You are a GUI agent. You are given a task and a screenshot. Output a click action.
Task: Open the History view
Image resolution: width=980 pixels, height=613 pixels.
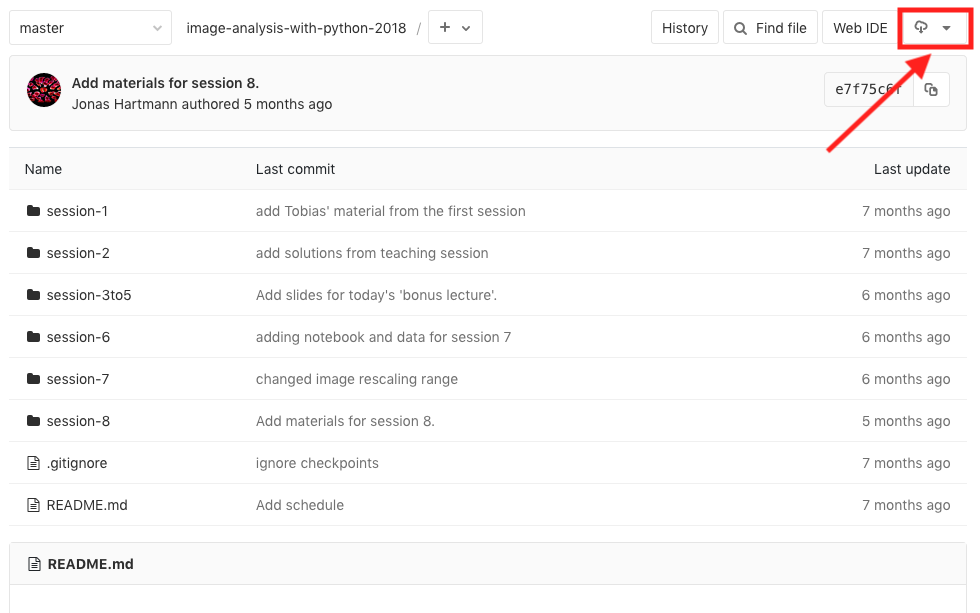684,28
